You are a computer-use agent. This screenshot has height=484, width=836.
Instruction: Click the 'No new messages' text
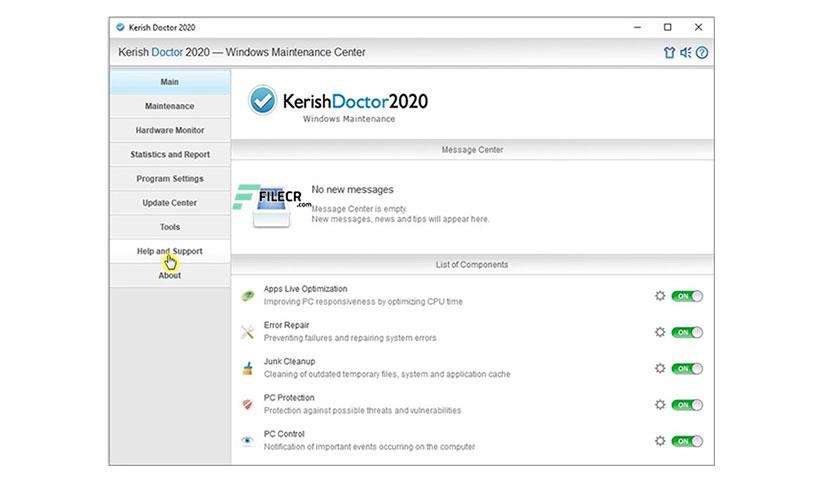click(x=352, y=189)
